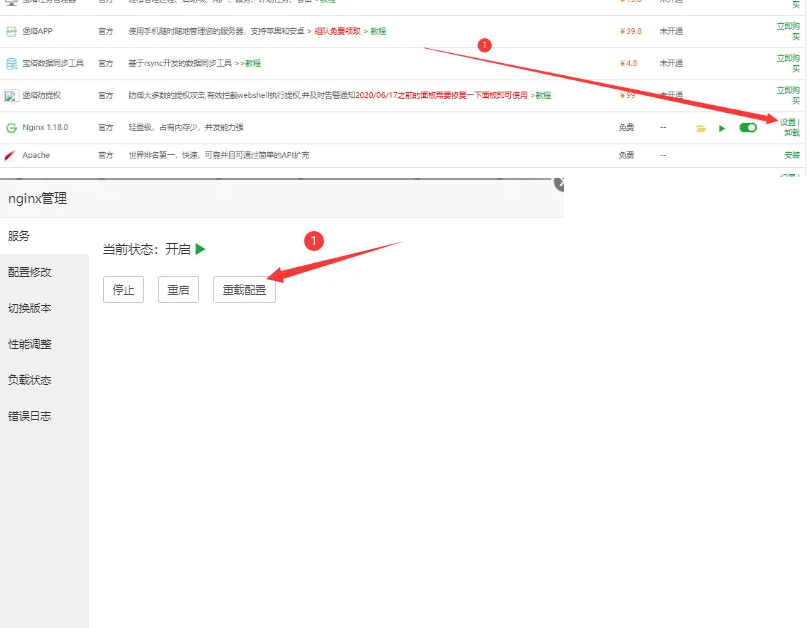Screen dimensions: 811x628
Task: Click 官方 in the Nginx row
Action: click(x=106, y=128)
